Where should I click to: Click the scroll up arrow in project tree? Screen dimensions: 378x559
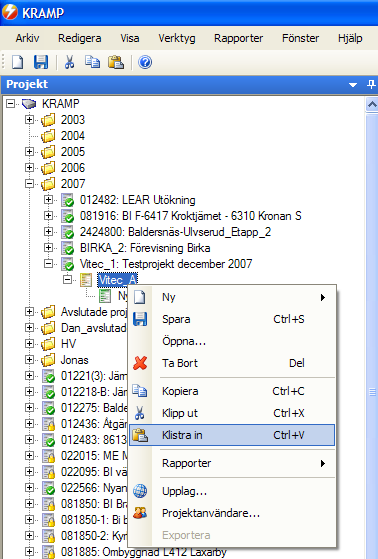click(372, 104)
